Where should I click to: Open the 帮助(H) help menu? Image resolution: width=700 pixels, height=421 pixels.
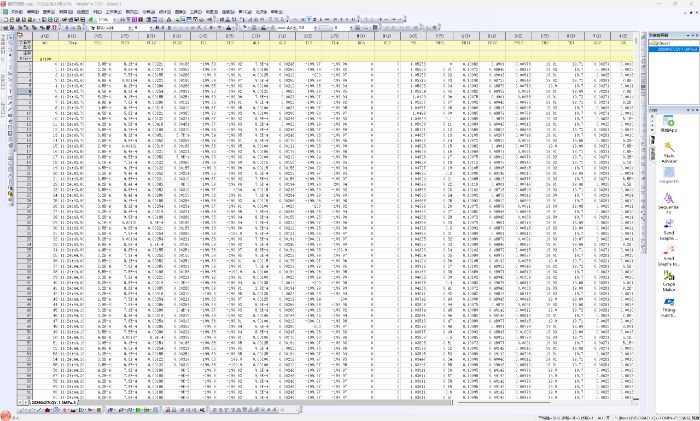click(277, 12)
